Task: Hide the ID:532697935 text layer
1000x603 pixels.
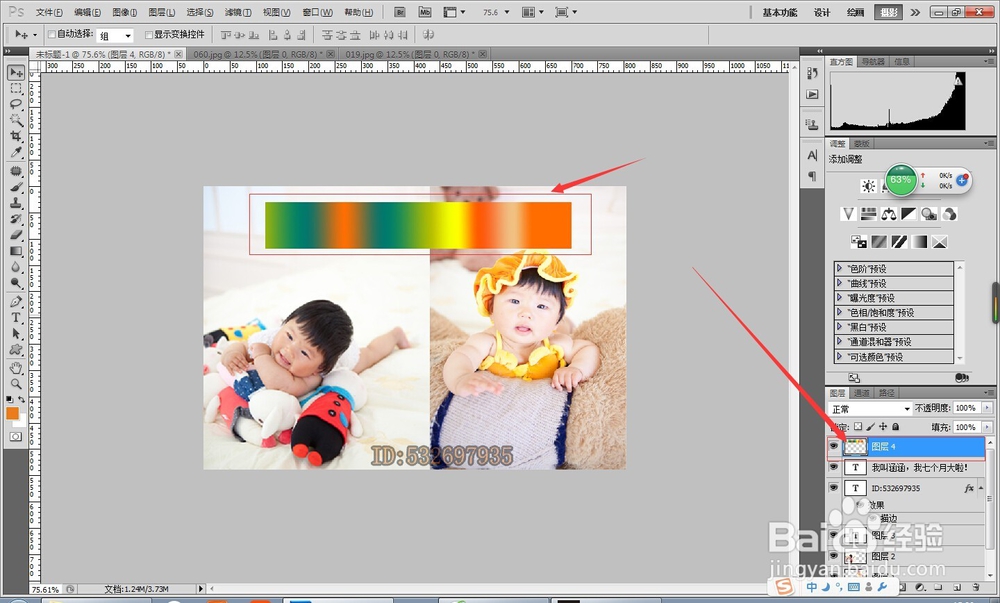Action: [x=834, y=488]
